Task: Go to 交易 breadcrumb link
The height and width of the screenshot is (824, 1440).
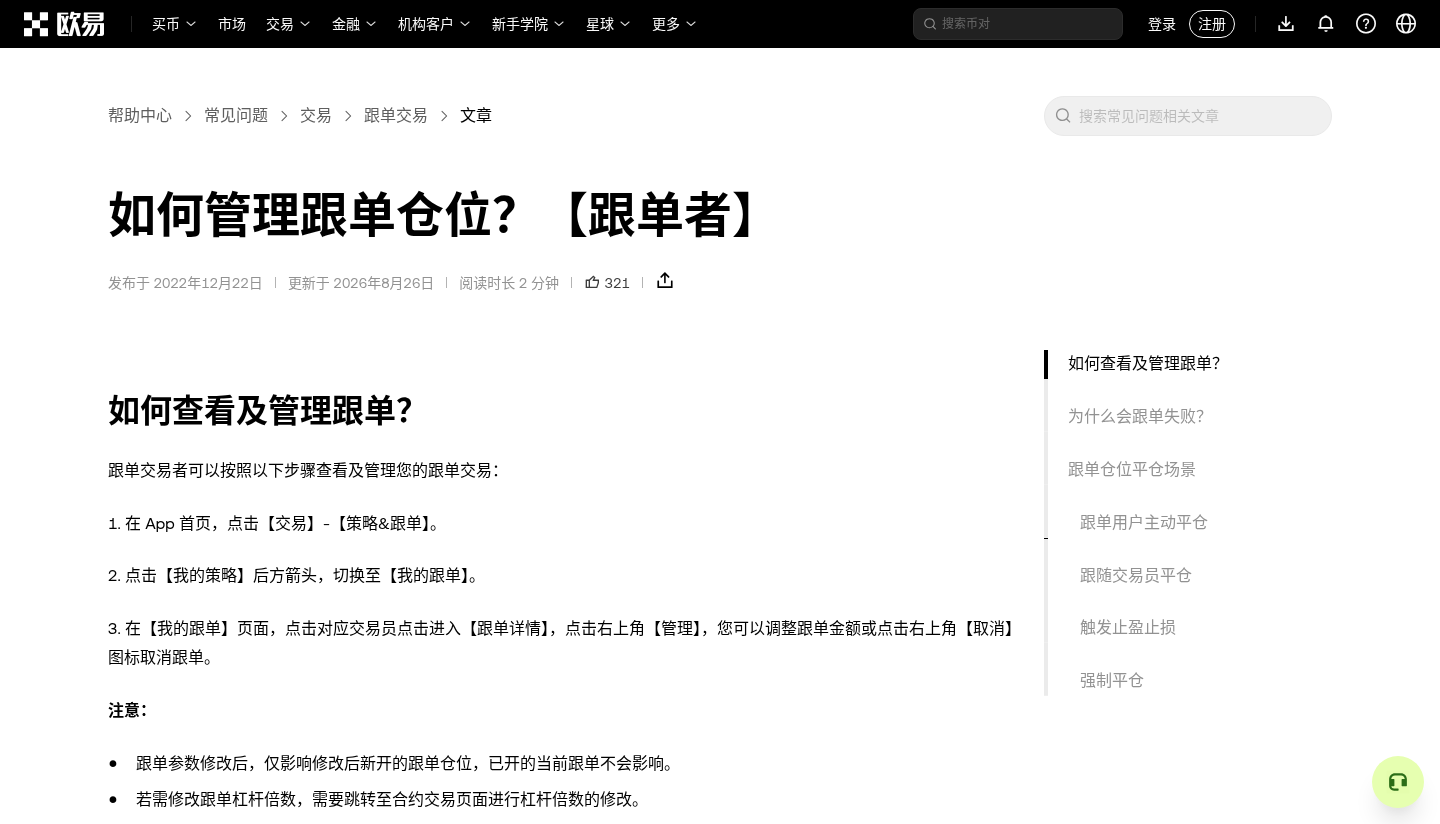Action: click(x=316, y=116)
